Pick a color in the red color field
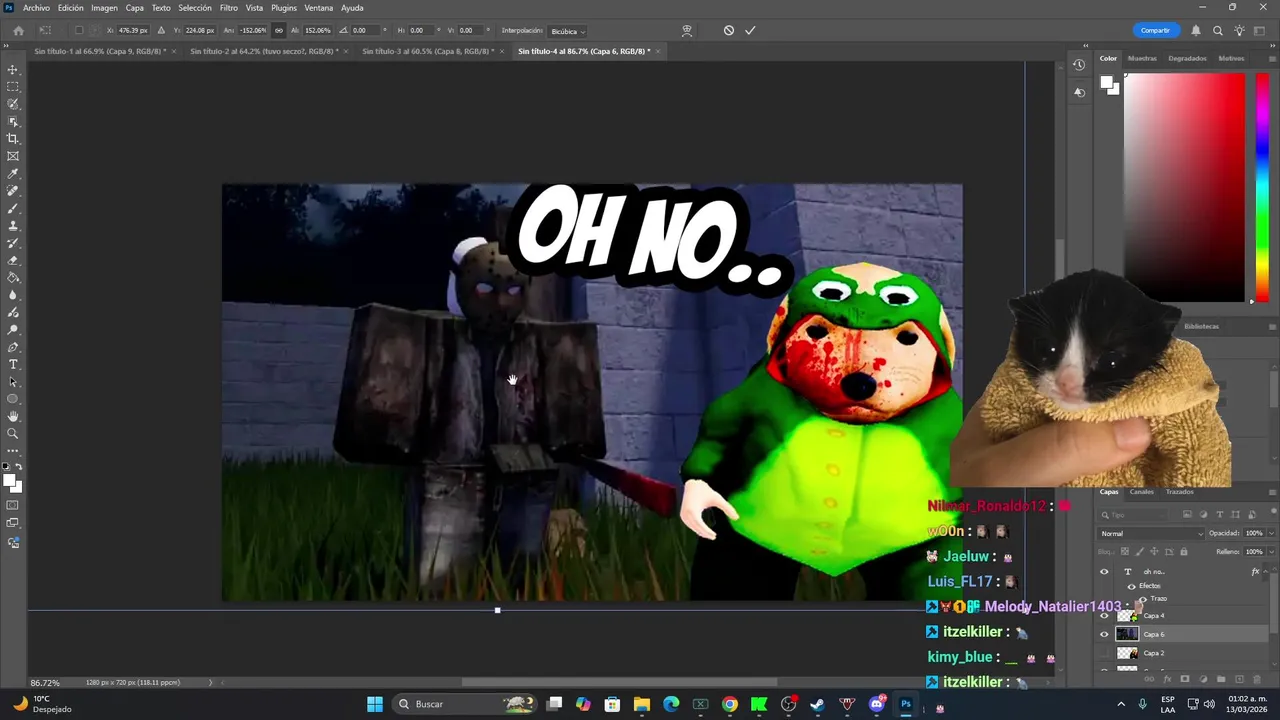1280x720 pixels. [1184, 188]
